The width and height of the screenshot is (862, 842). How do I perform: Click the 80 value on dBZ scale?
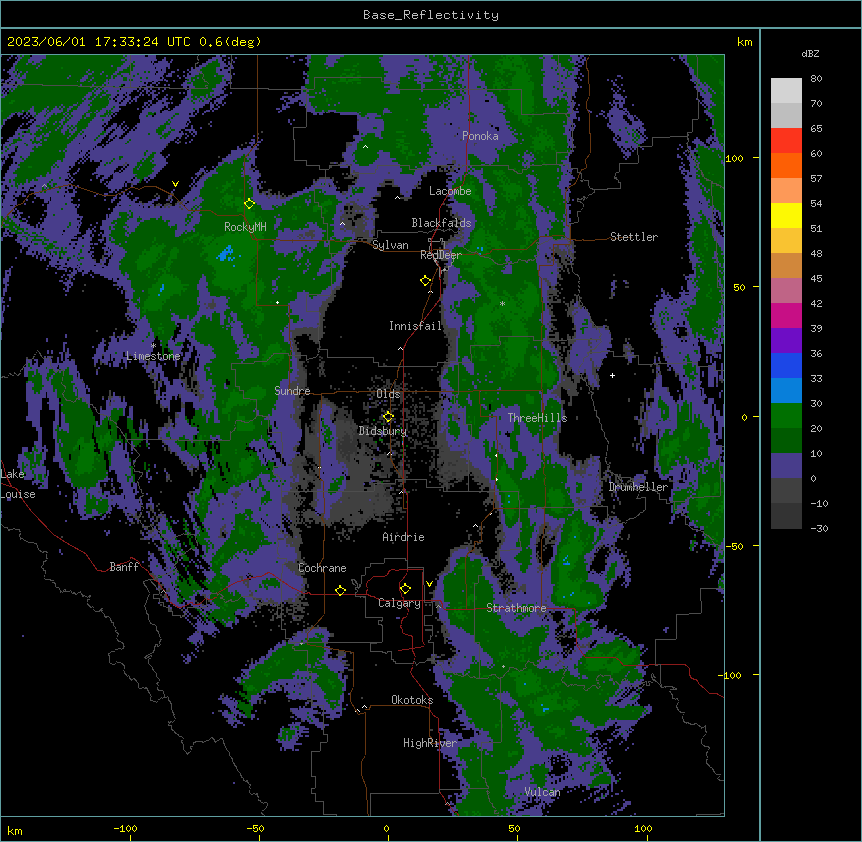(816, 79)
